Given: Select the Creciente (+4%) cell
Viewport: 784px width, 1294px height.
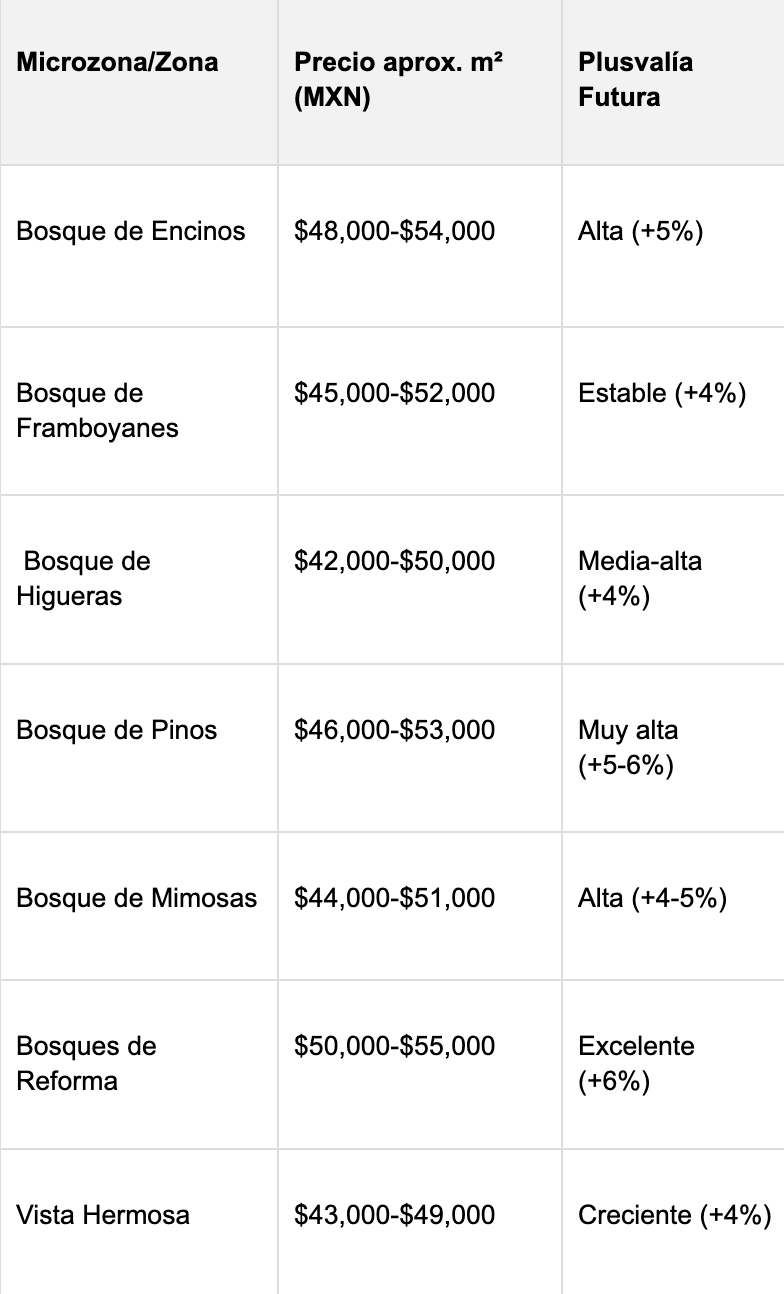Looking at the screenshot, I should (674, 1215).
